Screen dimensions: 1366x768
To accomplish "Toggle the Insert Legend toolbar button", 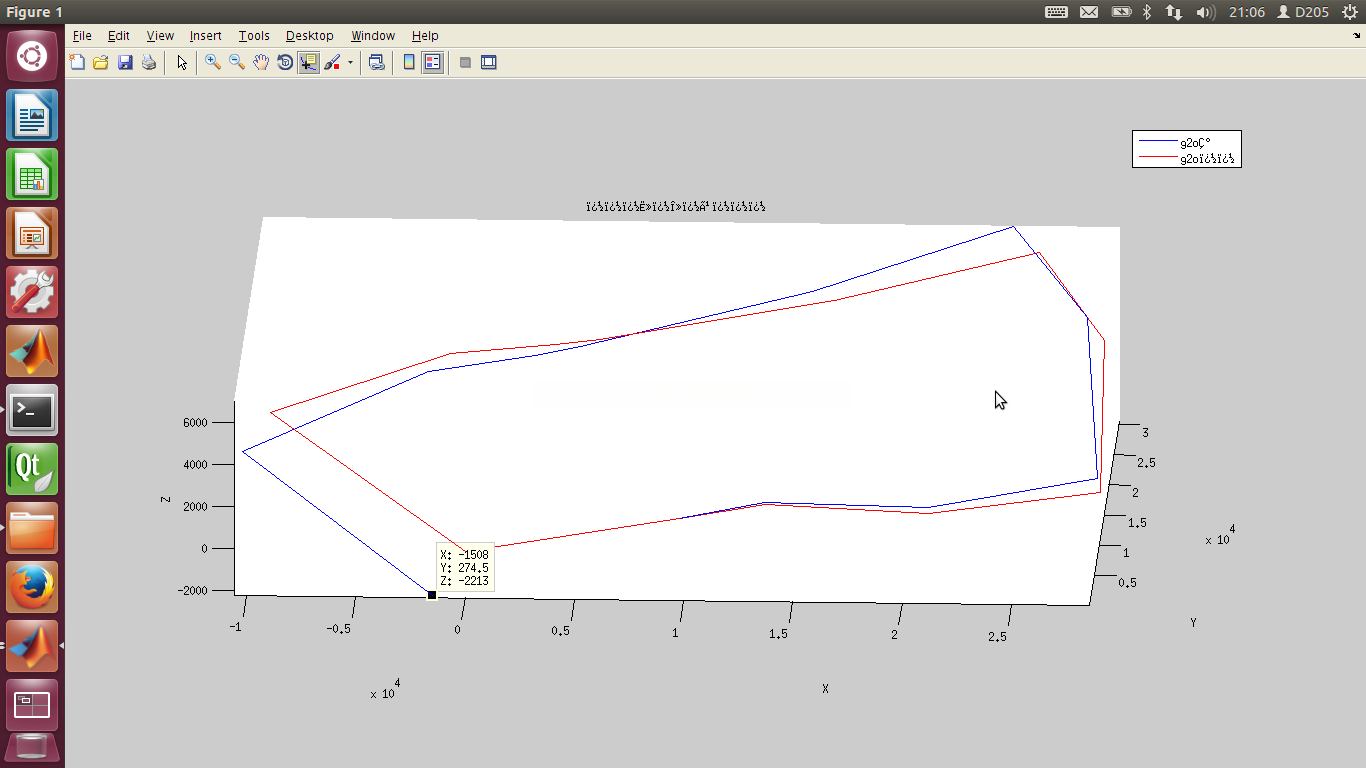I will pyautogui.click(x=433, y=62).
